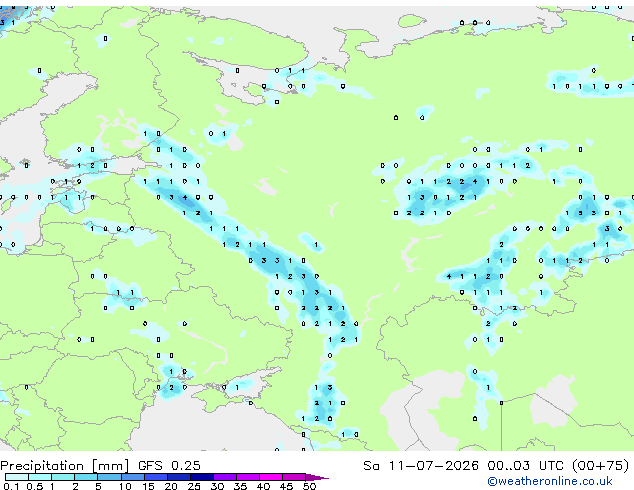The image size is (634, 490).
Task: Select the 2–5 mm legend swatch
Action: [86, 477]
